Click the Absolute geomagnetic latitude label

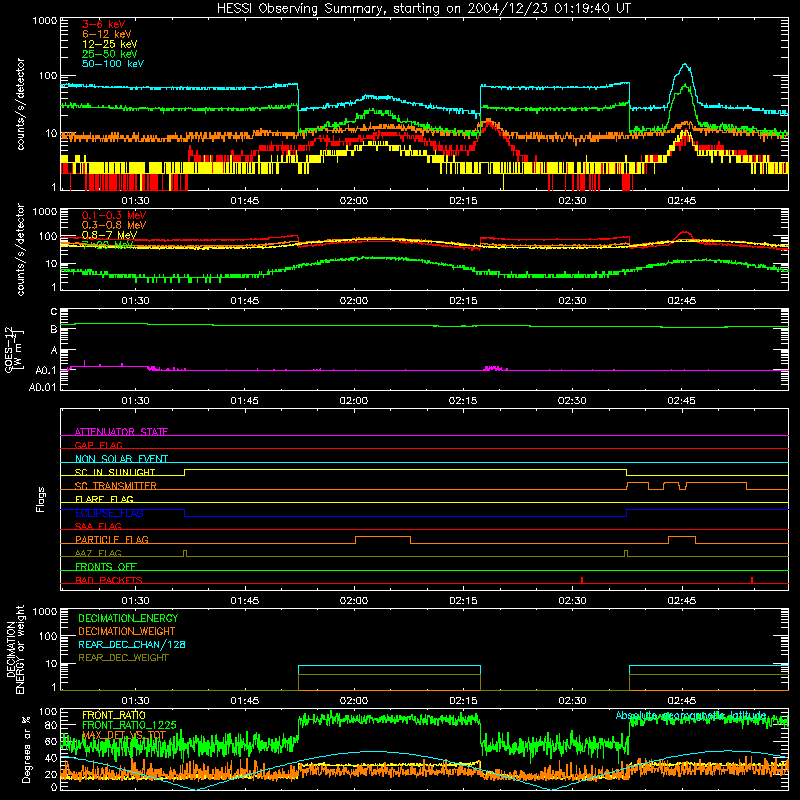click(x=691, y=715)
